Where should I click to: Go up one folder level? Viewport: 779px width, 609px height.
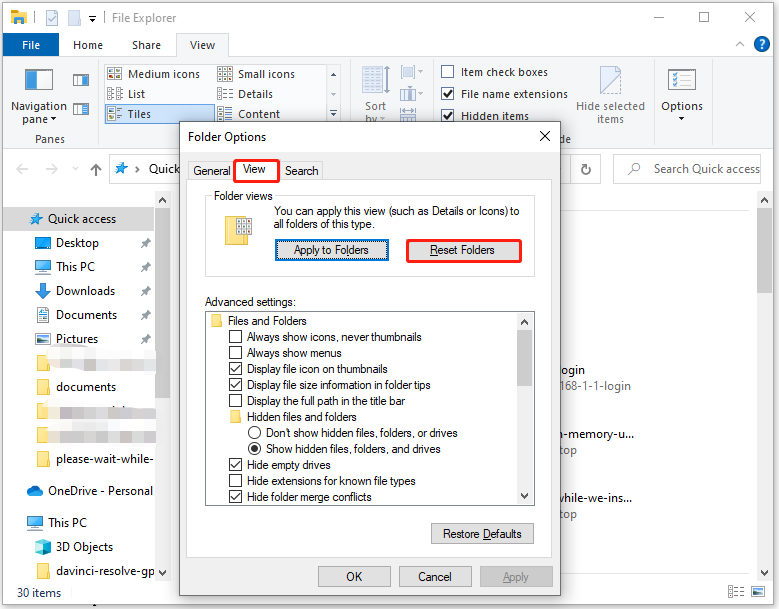(96, 169)
